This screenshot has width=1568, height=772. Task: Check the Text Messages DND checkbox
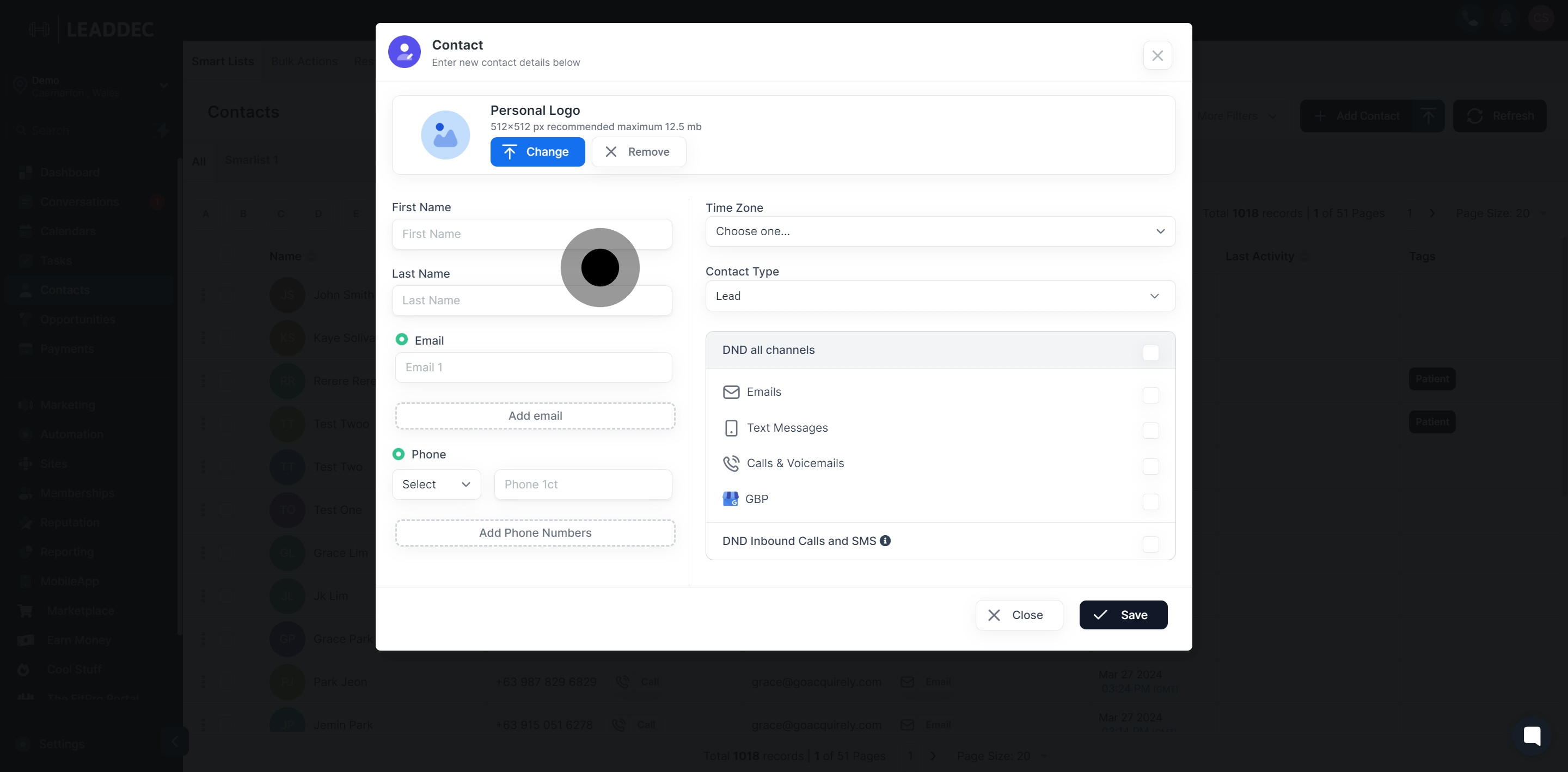[1150, 431]
